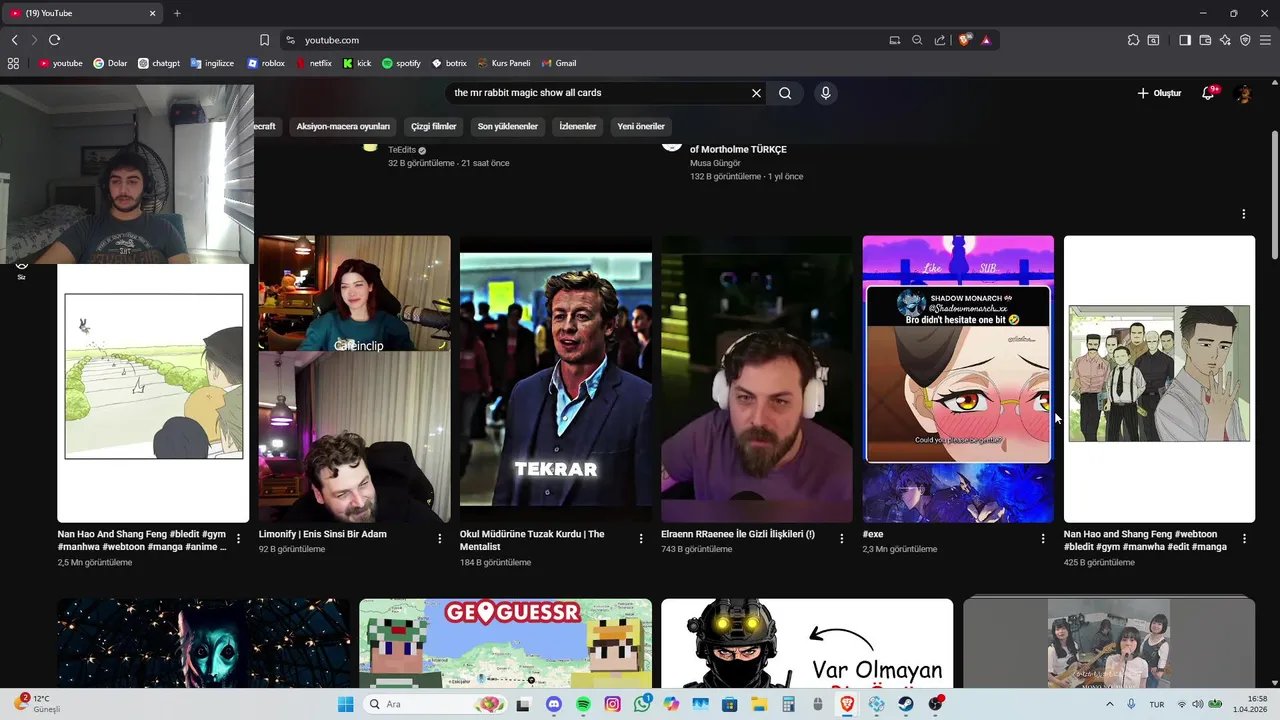Viewport: 1280px width, 720px height.
Task: Click the Musa Güngör channel name
Action: (715, 163)
